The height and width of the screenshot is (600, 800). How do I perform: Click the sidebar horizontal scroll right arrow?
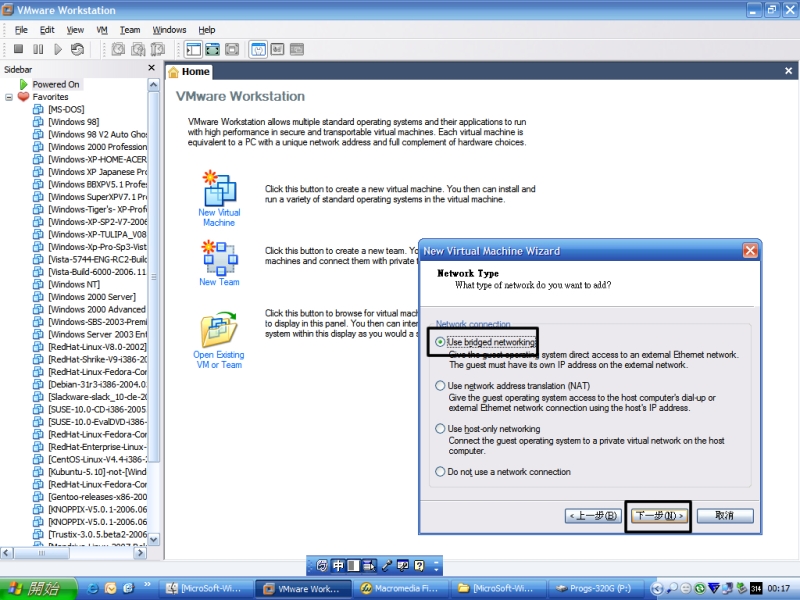[x=140, y=553]
